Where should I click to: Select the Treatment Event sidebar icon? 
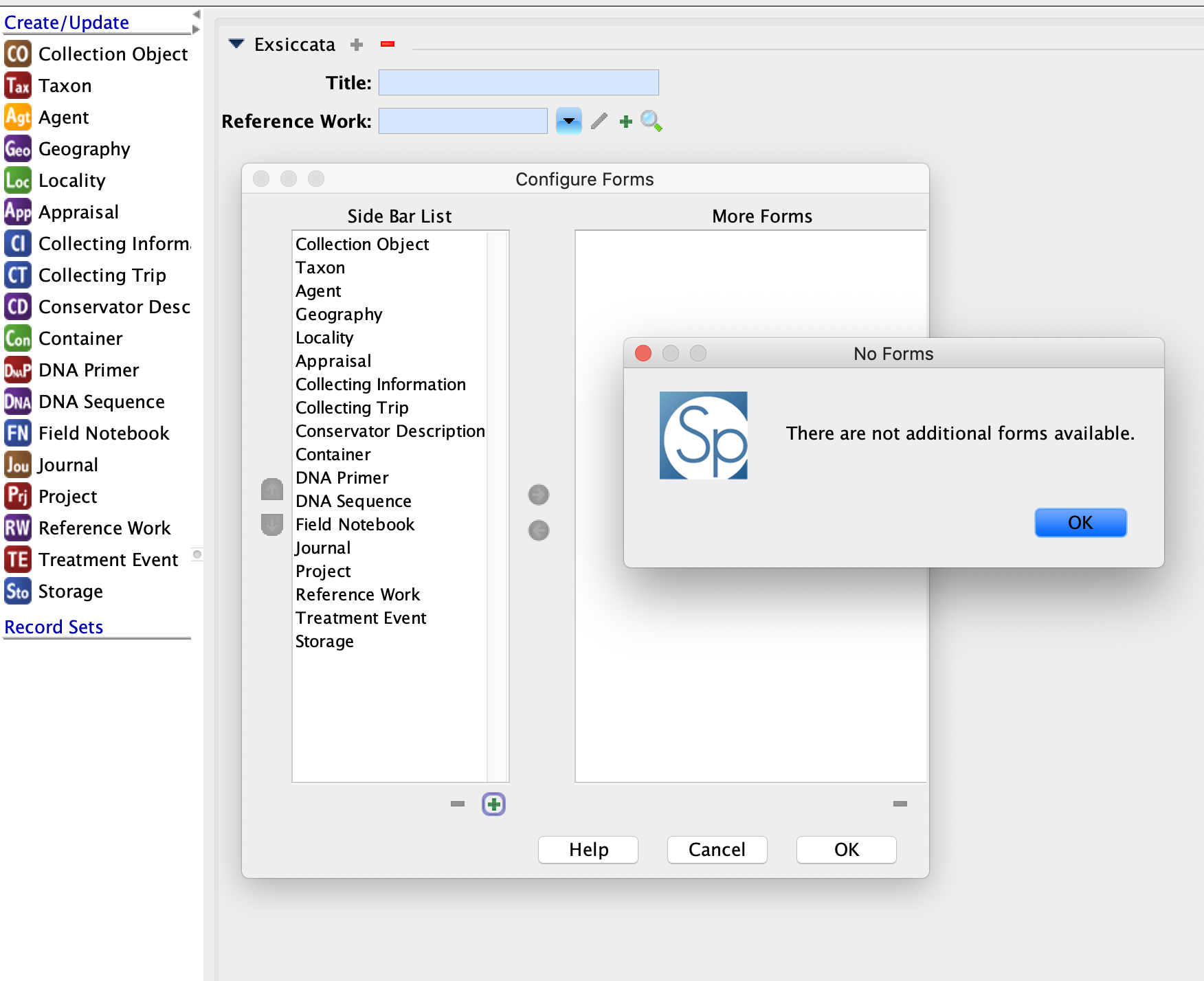click(17, 559)
